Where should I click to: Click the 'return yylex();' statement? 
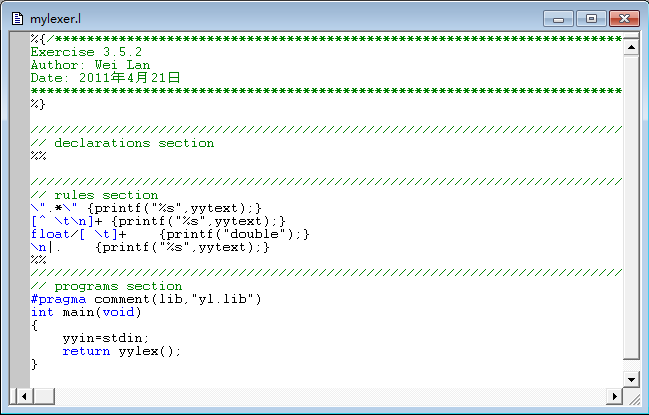(122, 351)
